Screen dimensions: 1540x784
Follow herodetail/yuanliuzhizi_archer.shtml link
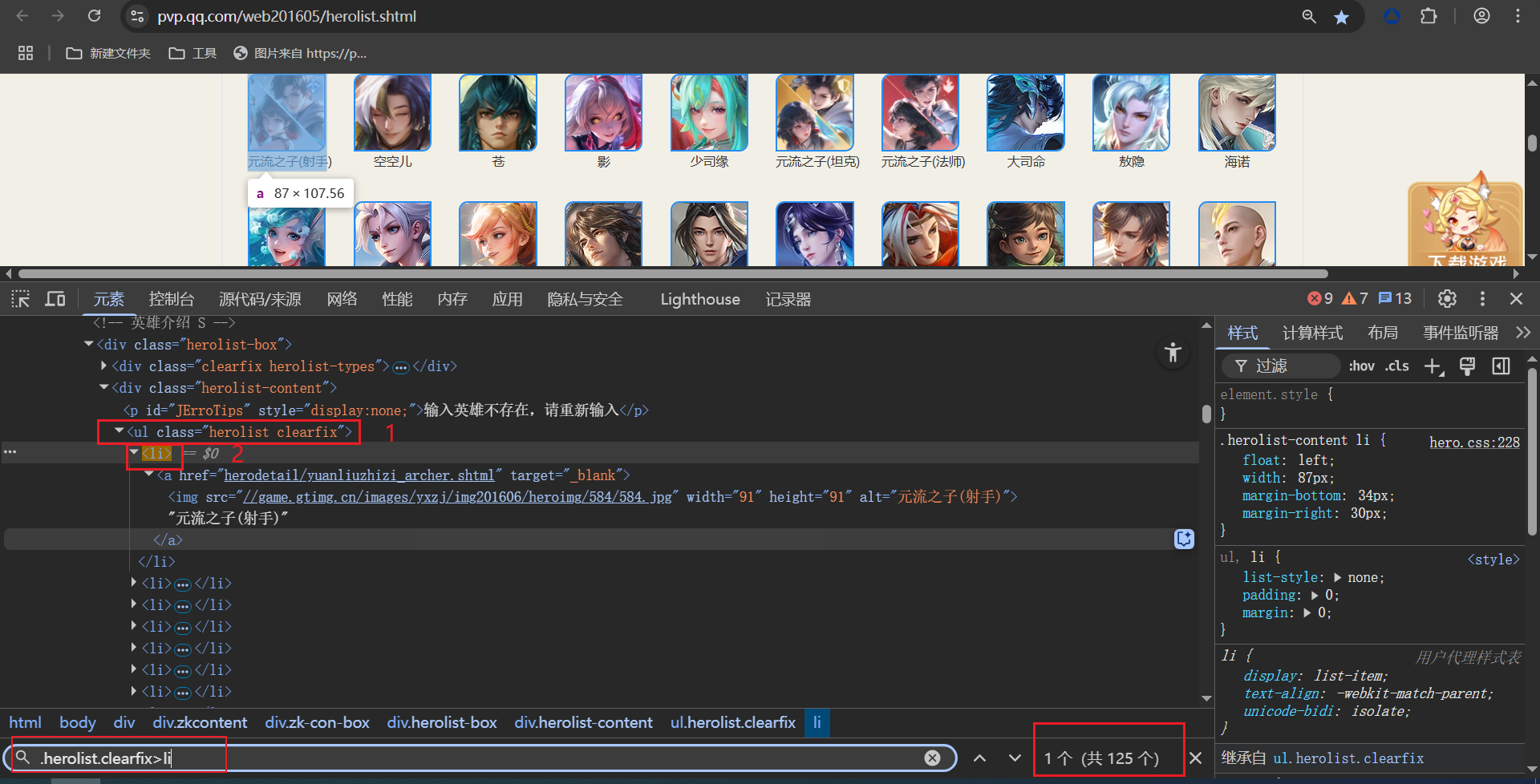tap(359, 475)
